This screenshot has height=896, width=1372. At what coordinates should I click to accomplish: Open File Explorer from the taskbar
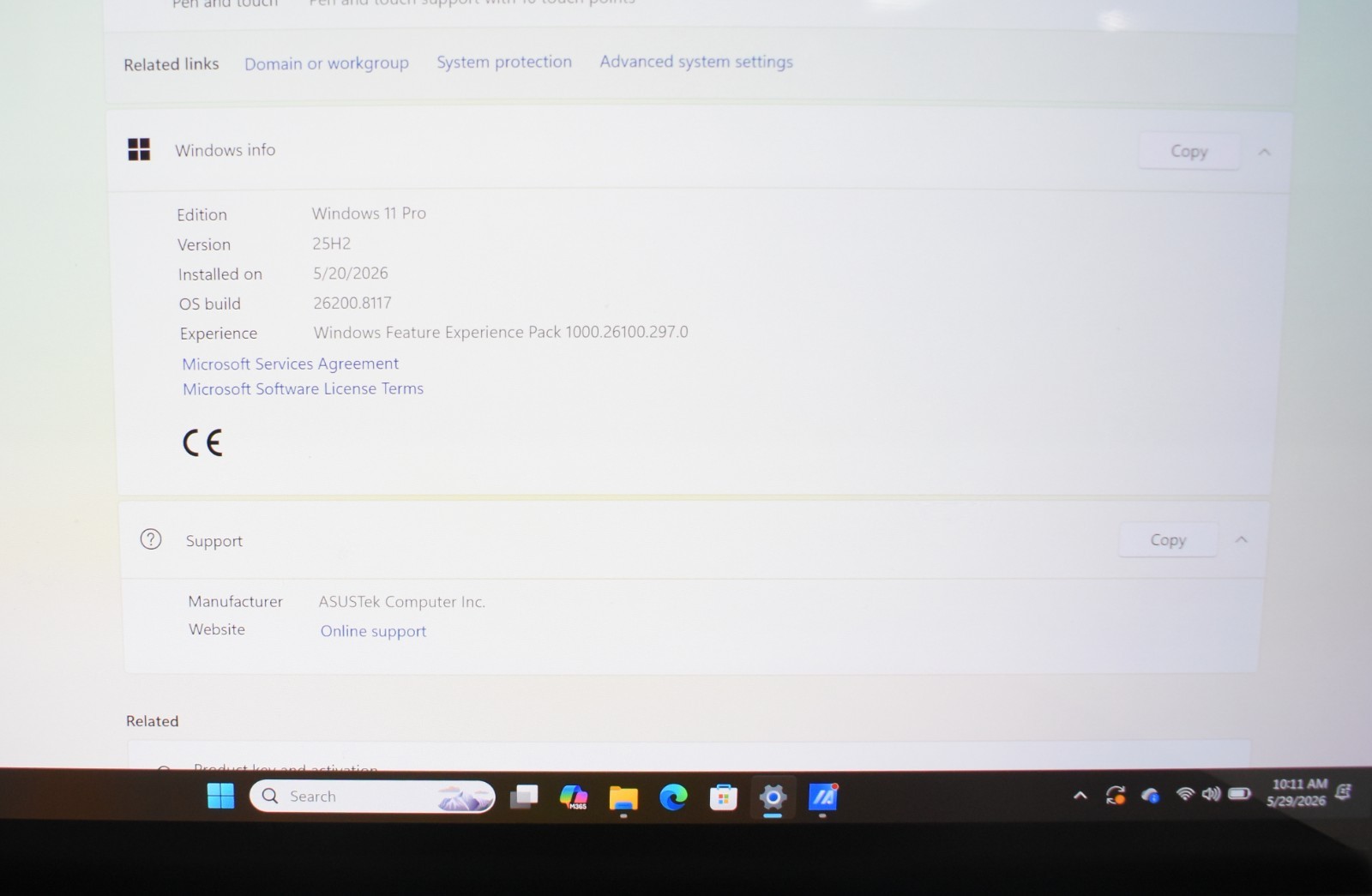(623, 798)
